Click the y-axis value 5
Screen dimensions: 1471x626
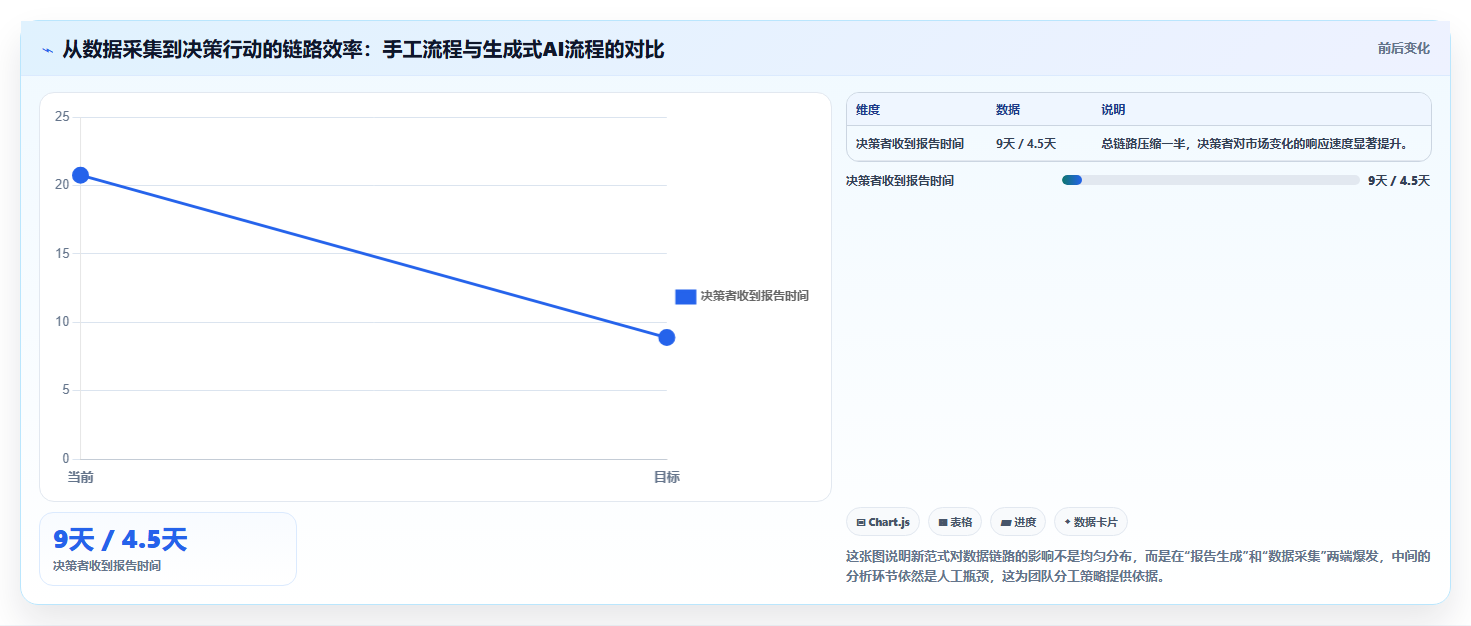point(65,390)
